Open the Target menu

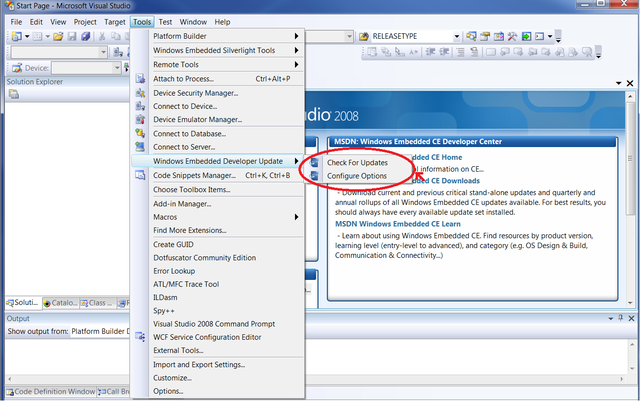[x=115, y=22]
